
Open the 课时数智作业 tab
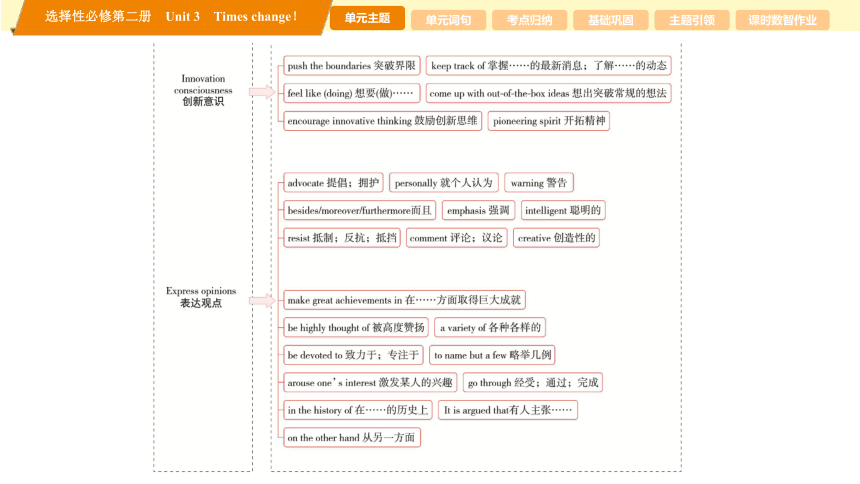(782, 20)
